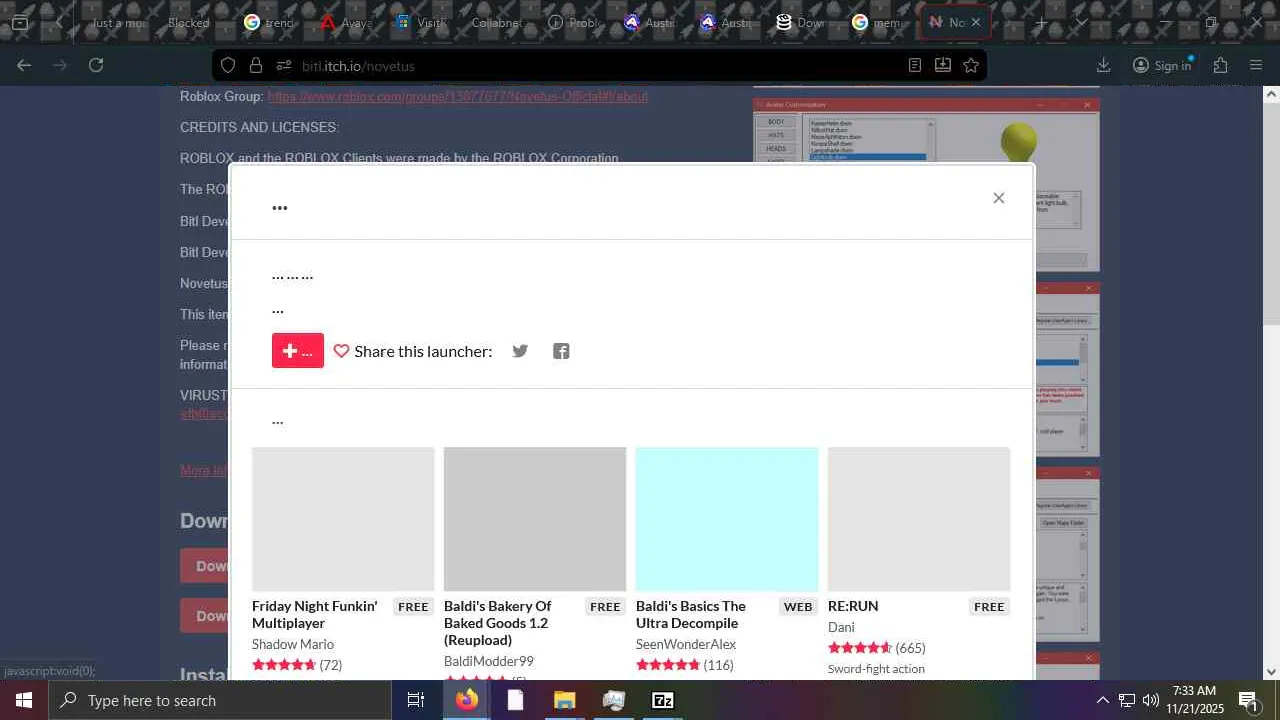Screen dimensions: 1280x720
Task: Share this launcher on Facebook
Action: 561,351
